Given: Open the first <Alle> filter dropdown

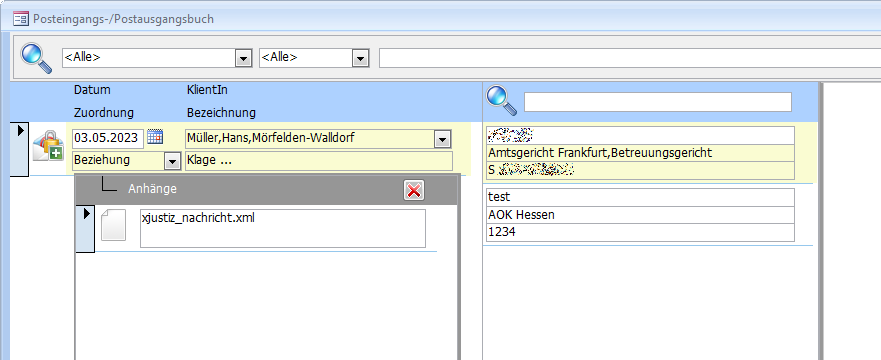Looking at the screenshot, I should 243,58.
